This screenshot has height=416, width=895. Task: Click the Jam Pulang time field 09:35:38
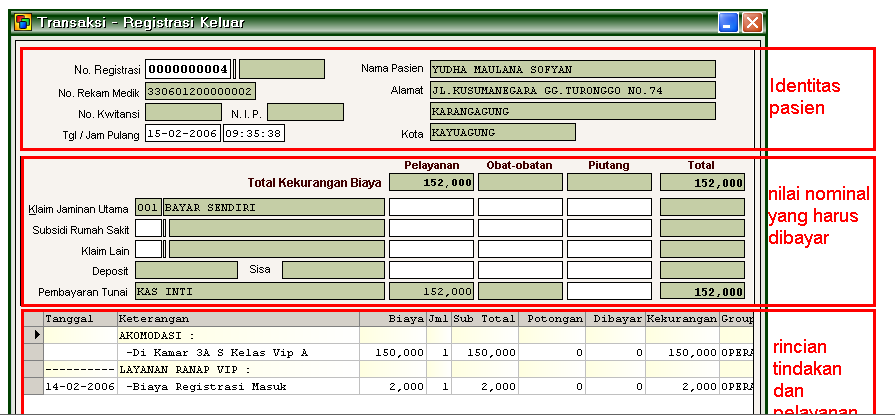point(253,134)
